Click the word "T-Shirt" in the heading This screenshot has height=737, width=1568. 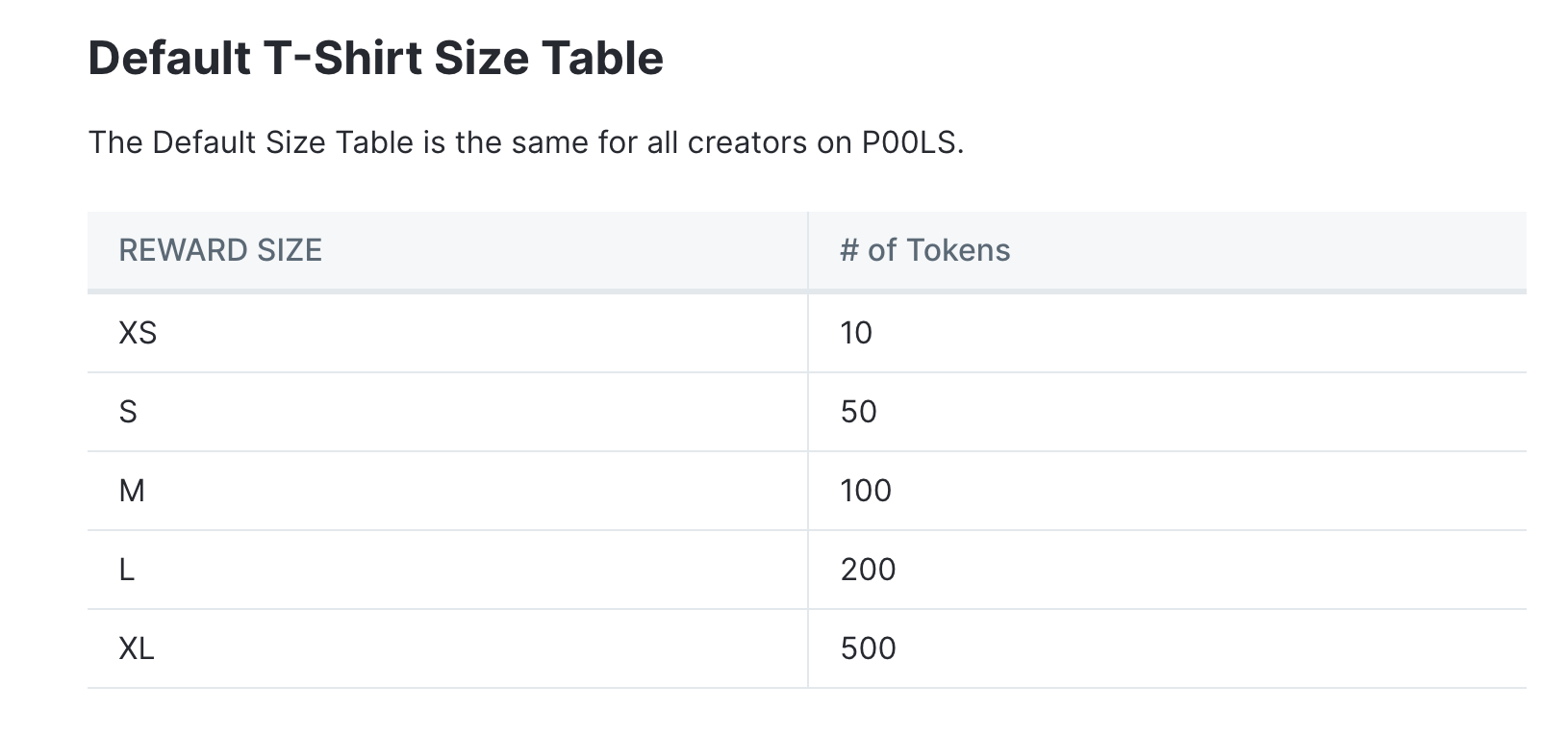[x=342, y=58]
